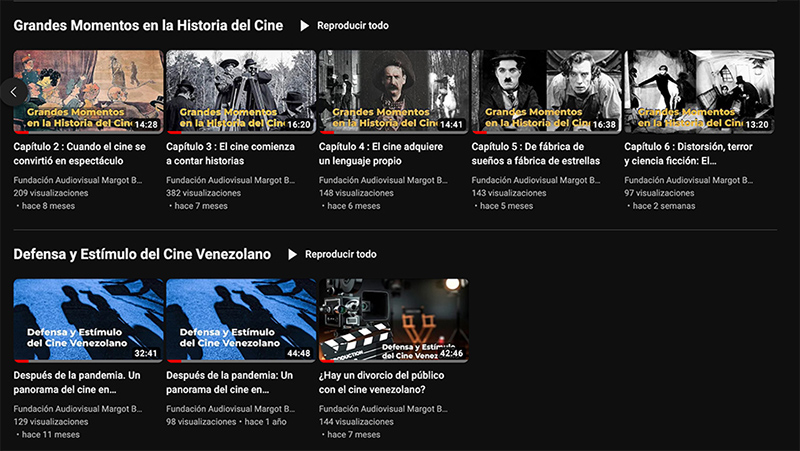Open title 'Capítulo 6 : Distorsión, terror y ciencia ficción'
This screenshot has width=800, height=451.
[688, 154]
